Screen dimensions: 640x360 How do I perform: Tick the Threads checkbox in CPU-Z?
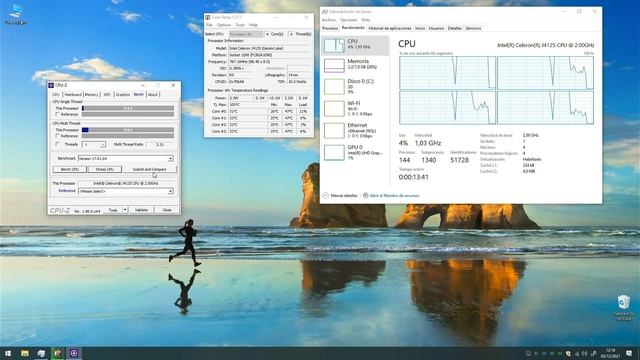pos(58,144)
